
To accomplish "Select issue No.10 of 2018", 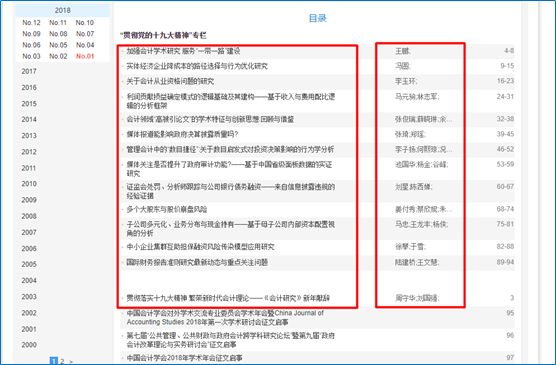I will click(85, 23).
